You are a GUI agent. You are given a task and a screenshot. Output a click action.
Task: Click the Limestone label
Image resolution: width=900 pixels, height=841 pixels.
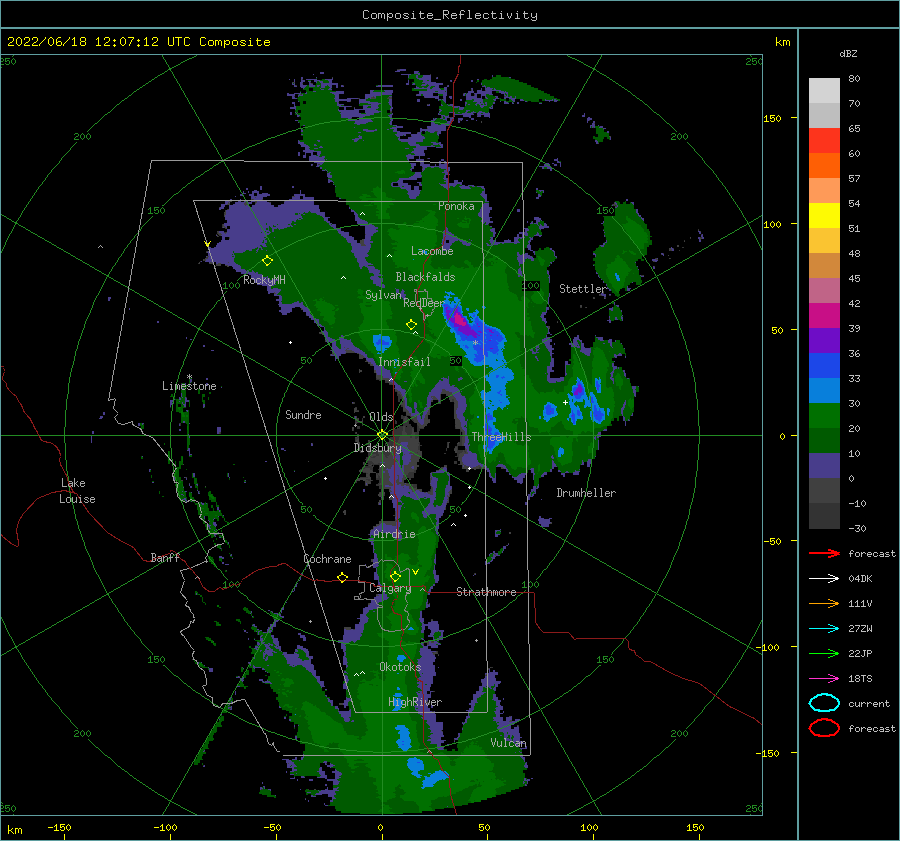coord(189,386)
